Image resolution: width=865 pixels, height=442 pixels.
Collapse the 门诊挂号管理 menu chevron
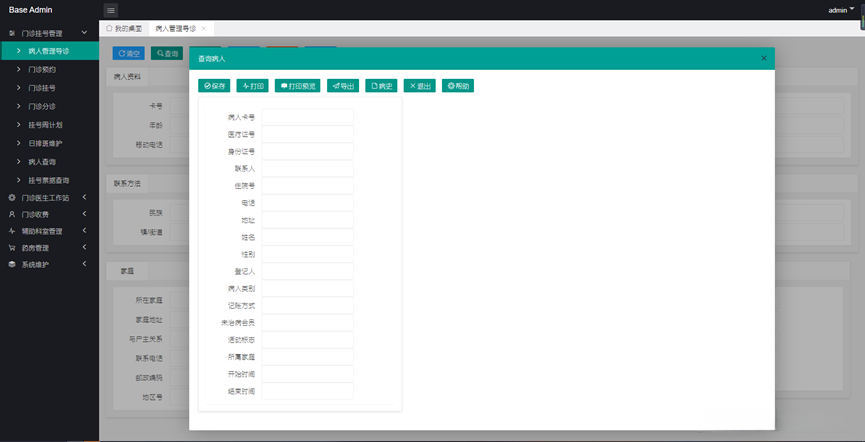84,33
